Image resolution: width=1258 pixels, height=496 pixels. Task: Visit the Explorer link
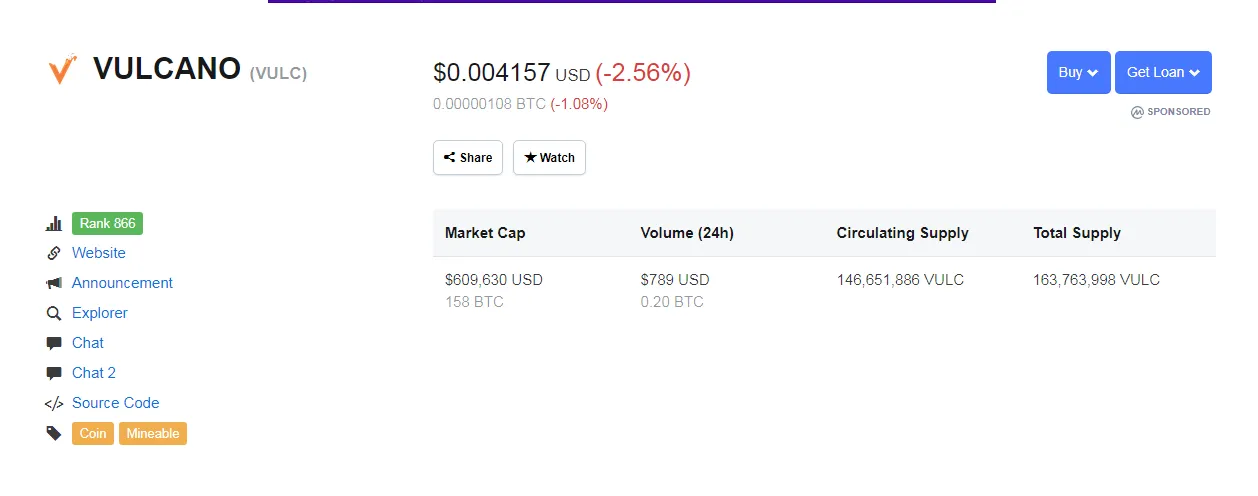pyautogui.click(x=100, y=313)
